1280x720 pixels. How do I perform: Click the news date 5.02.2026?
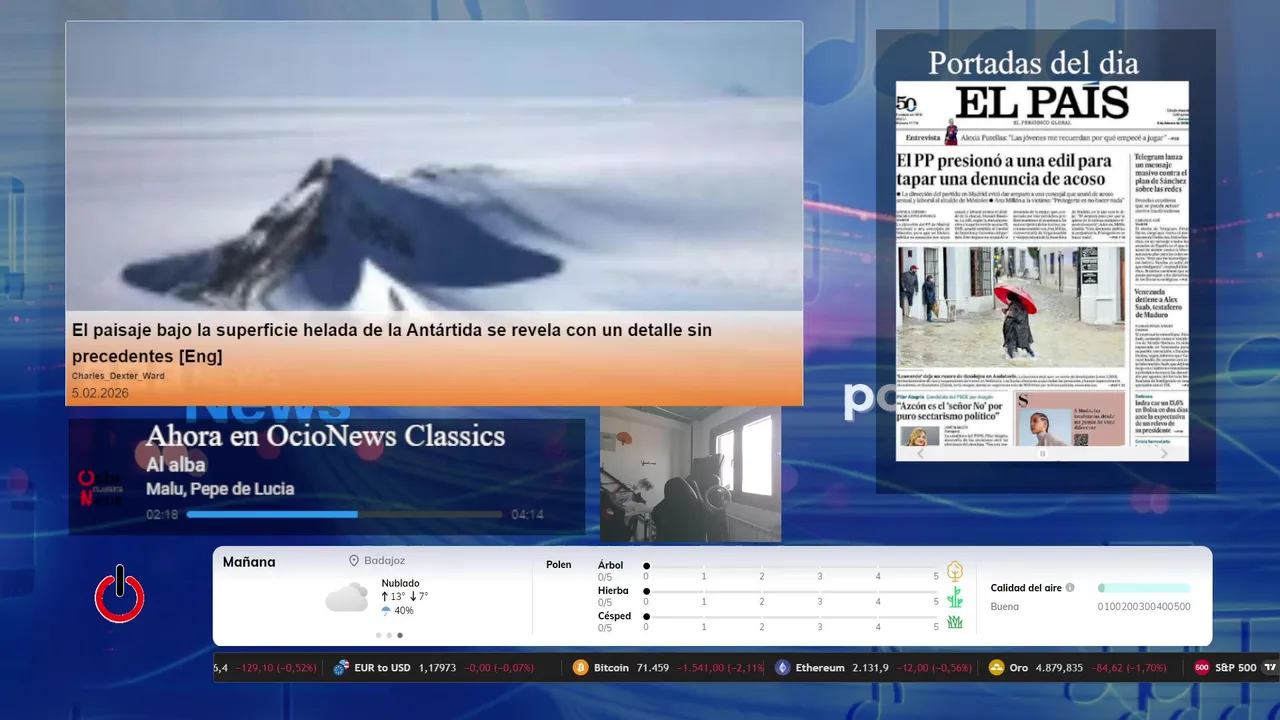[x=100, y=393]
